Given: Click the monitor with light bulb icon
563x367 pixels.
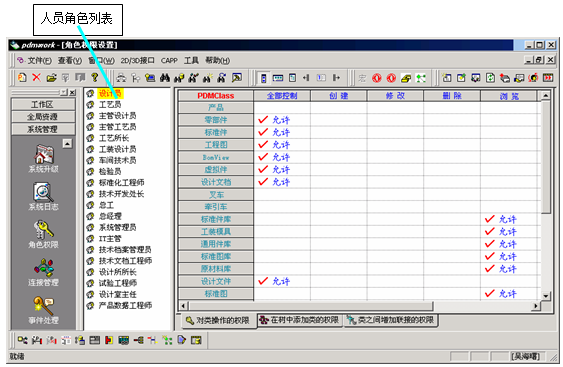Looking at the screenshot, I should tap(150, 78).
